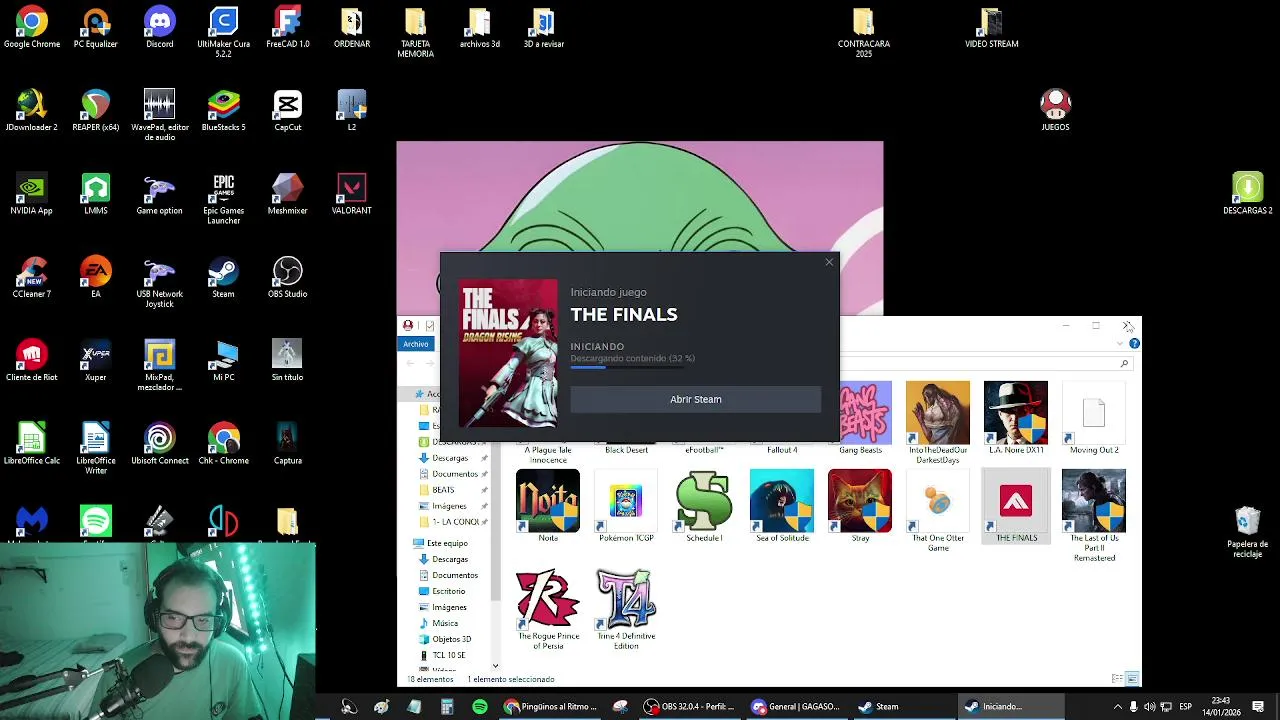Select Trine 4 Definitive Edition shortcut
Screen dimensions: 1280x720
point(626,609)
